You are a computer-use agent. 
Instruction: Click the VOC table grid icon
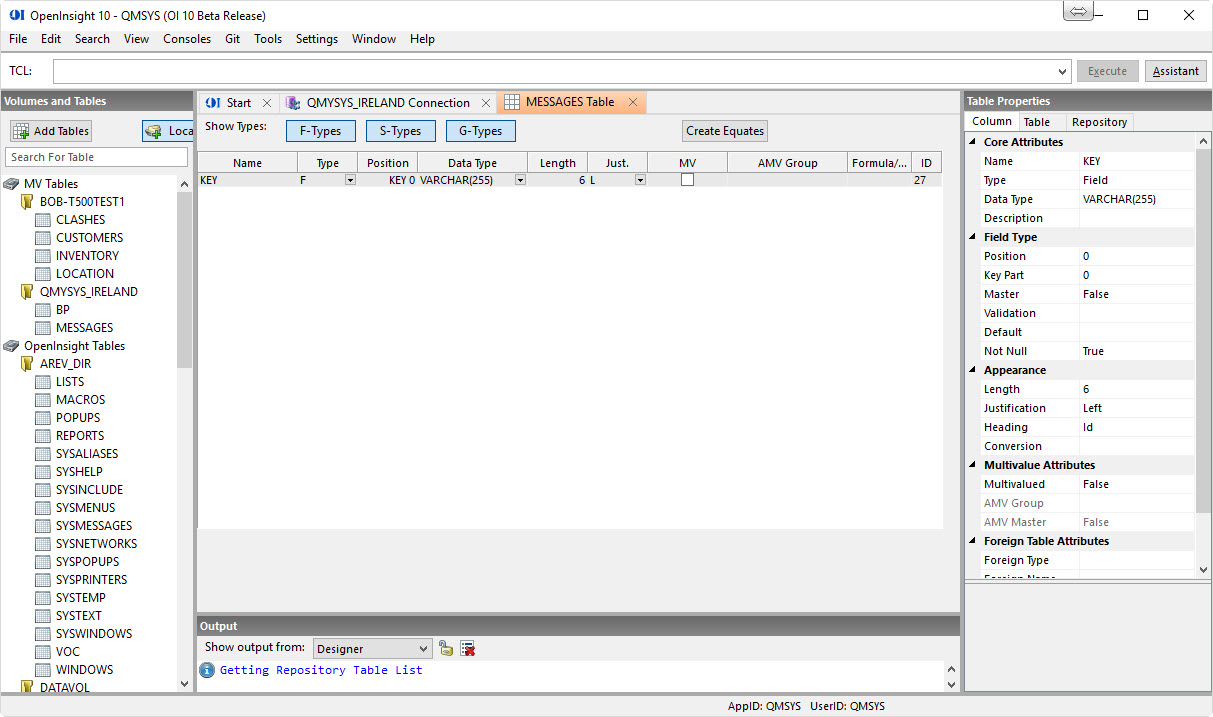[43, 652]
